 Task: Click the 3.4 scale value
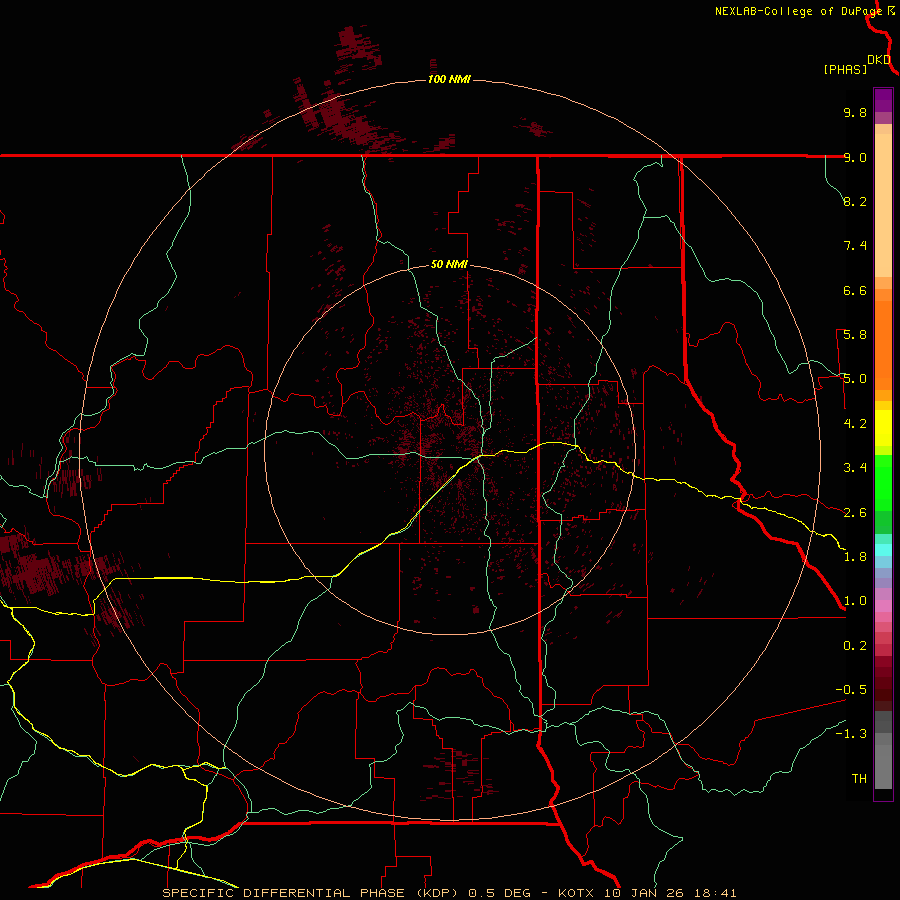click(855, 468)
